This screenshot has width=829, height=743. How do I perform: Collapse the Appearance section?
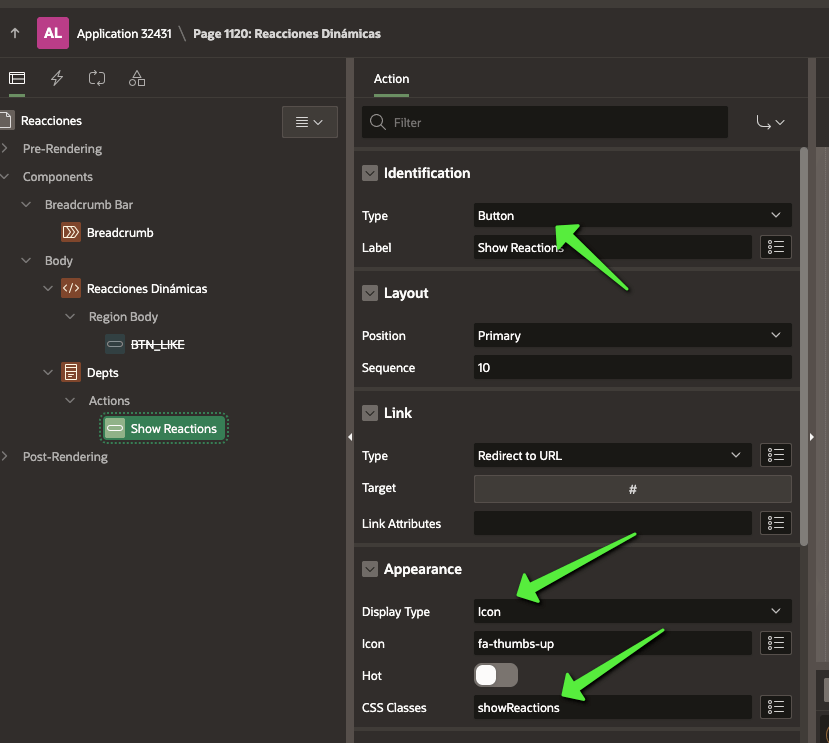(x=370, y=569)
